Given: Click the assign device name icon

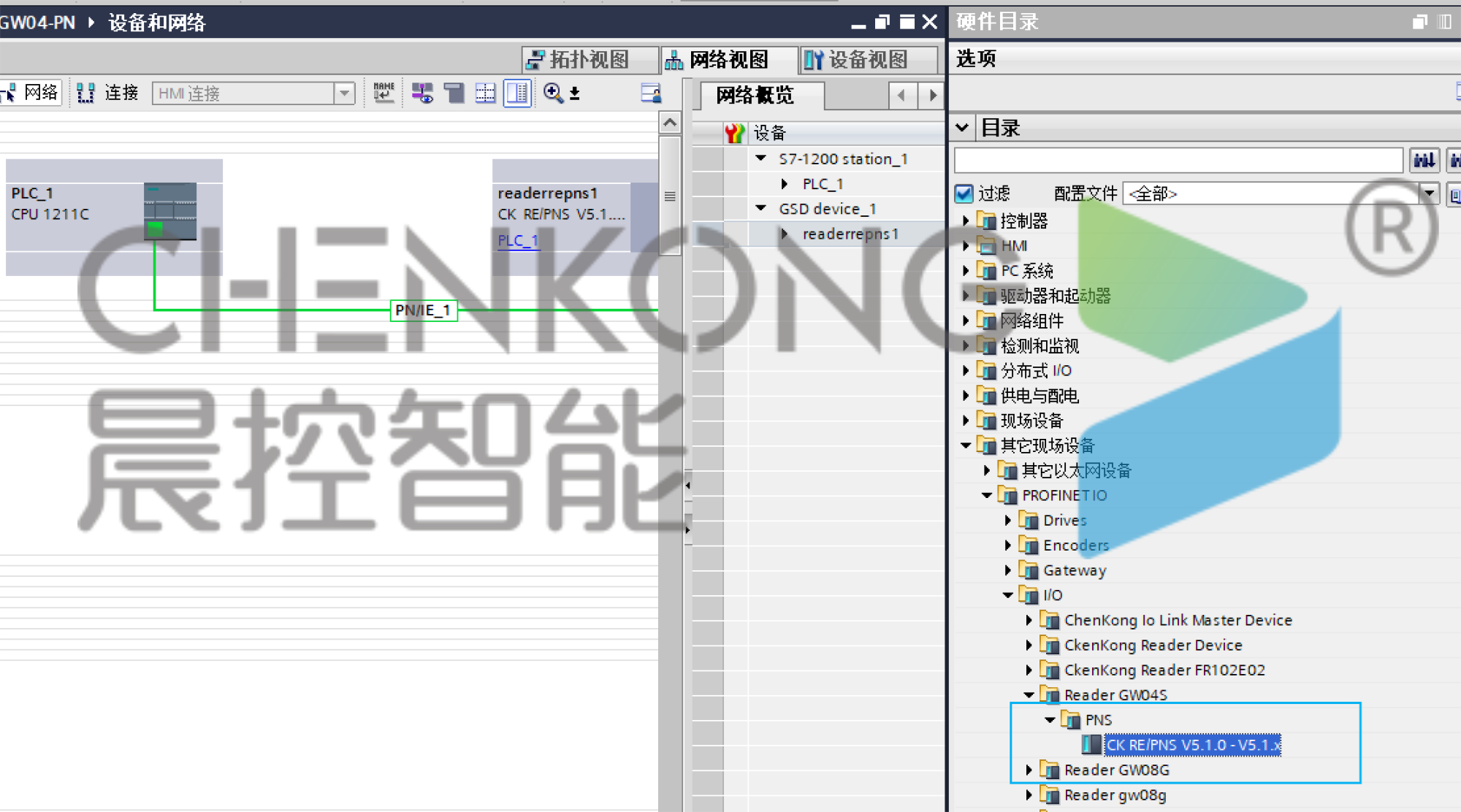Looking at the screenshot, I should tap(384, 93).
